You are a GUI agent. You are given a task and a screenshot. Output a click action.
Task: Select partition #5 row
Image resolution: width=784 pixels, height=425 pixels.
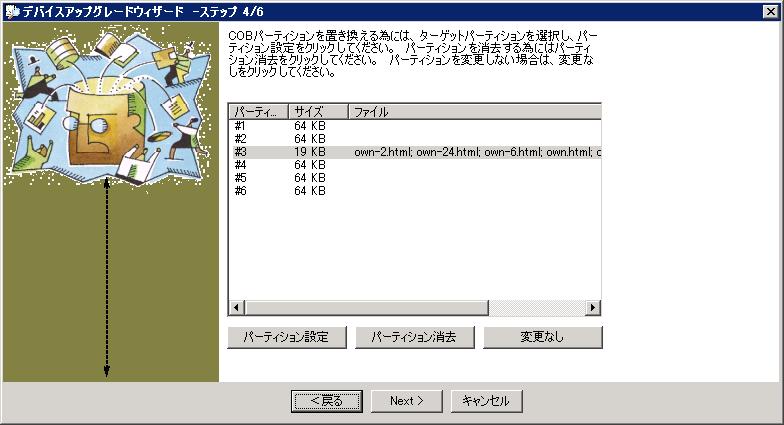pos(415,178)
